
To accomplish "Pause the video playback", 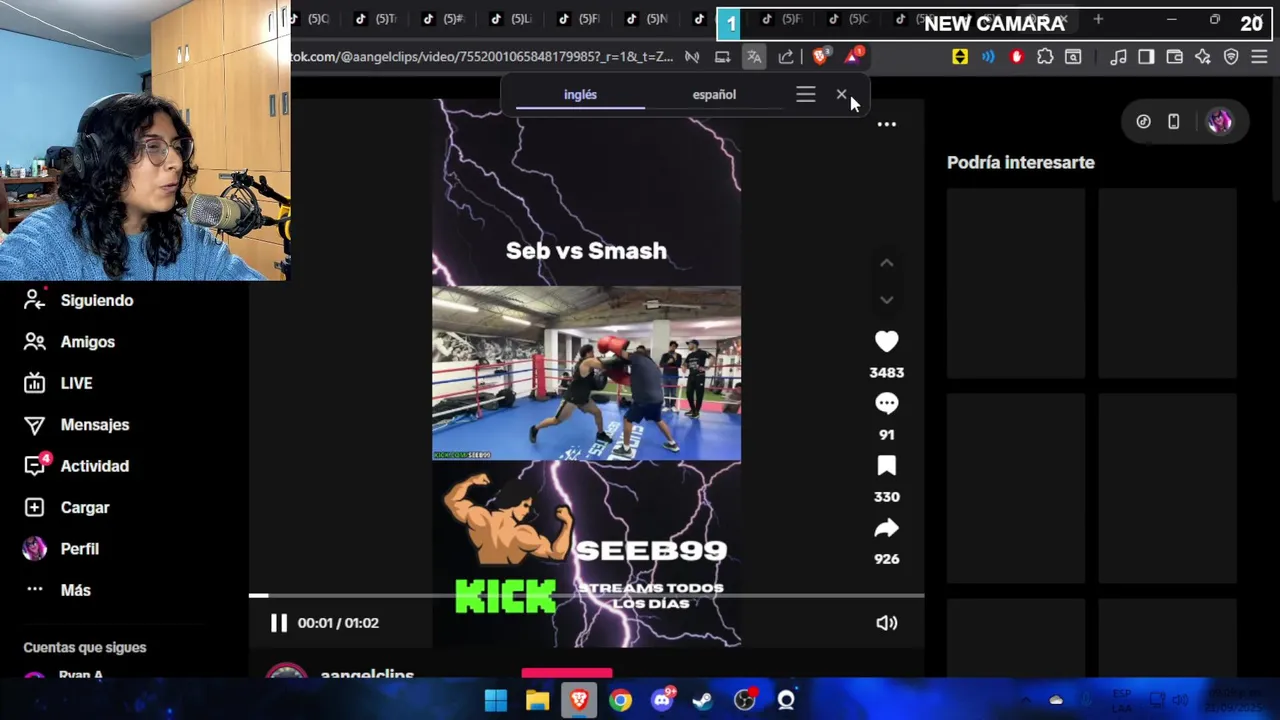I will click(279, 623).
